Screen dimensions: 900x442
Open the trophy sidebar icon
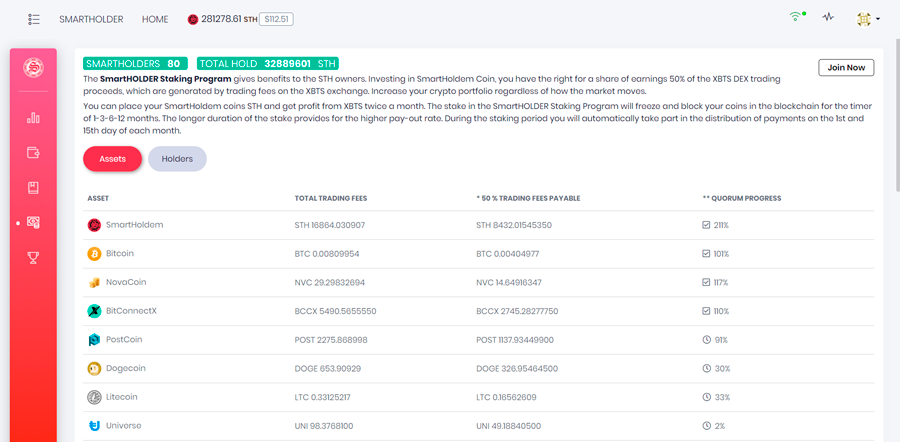[x=33, y=258]
